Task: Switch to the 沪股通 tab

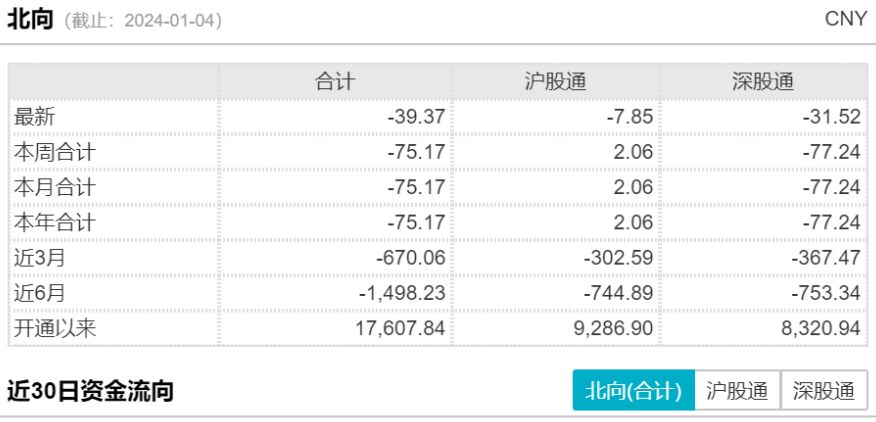Action: pyautogui.click(x=737, y=391)
